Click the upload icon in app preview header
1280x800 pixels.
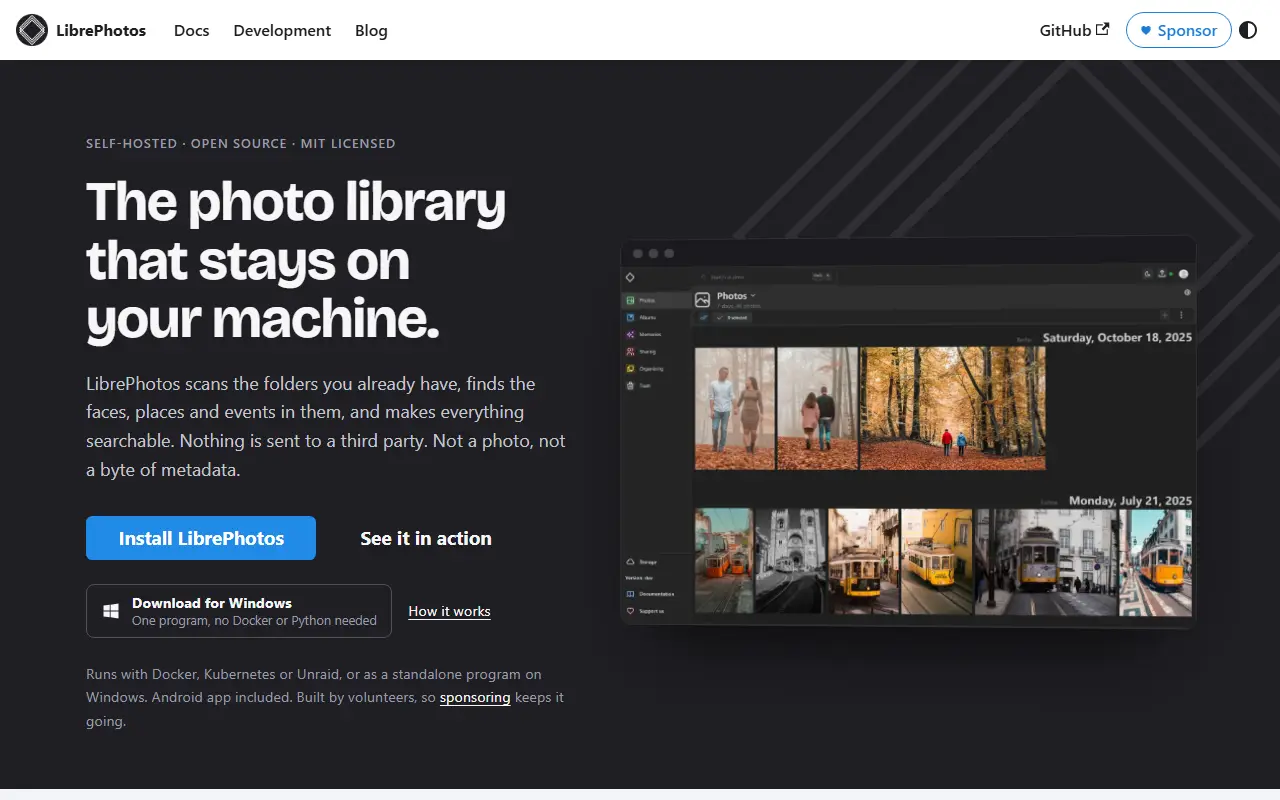click(1162, 274)
